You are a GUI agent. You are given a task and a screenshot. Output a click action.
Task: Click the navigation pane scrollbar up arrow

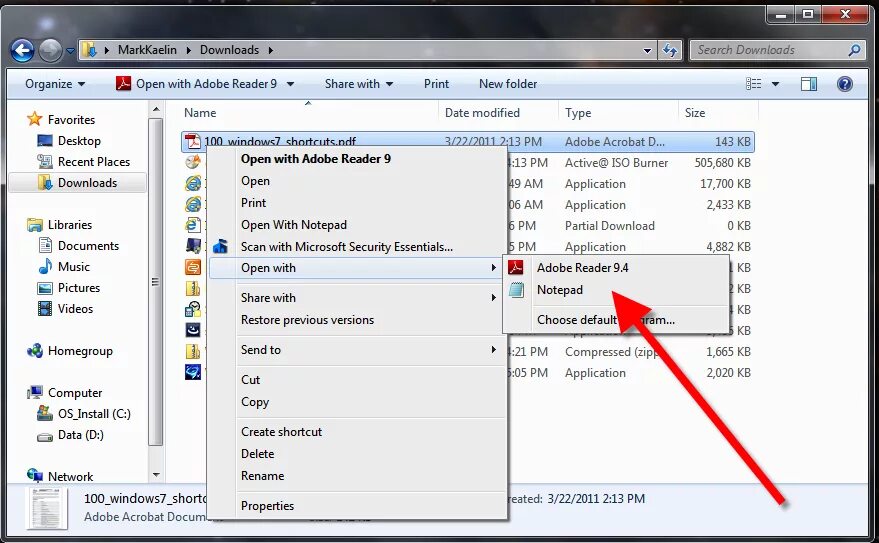coord(156,109)
